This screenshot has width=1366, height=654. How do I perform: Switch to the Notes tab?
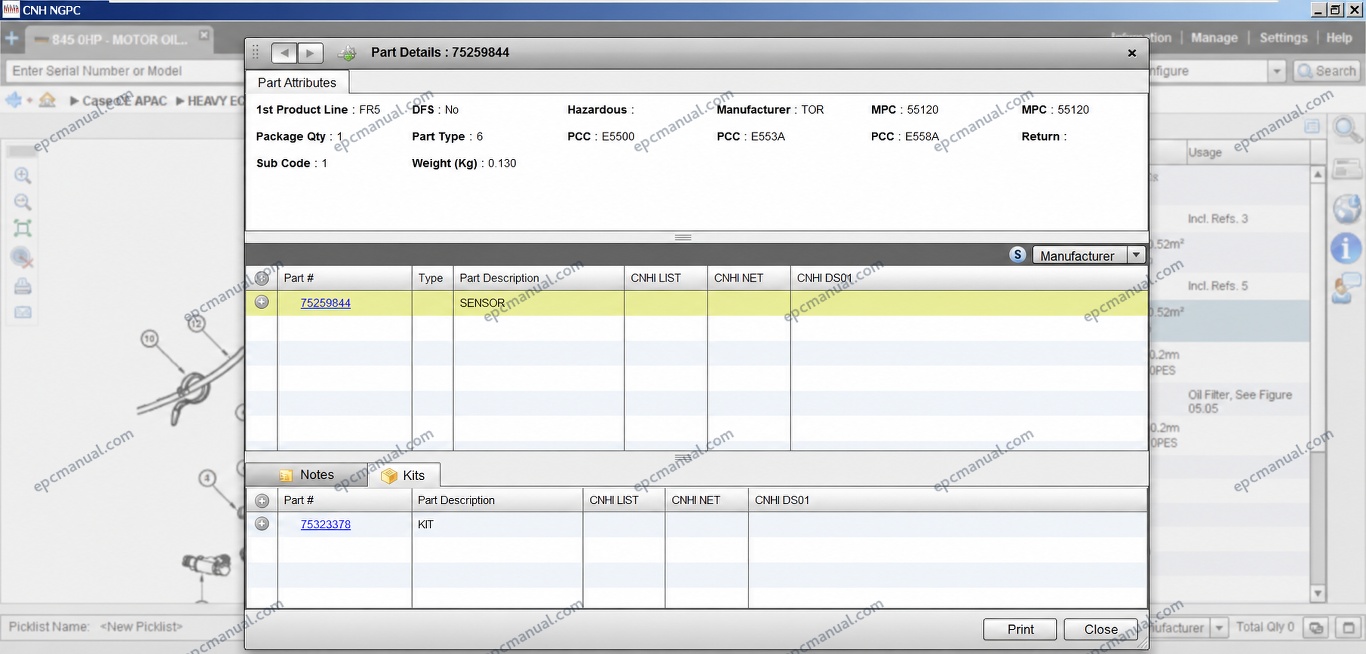coord(307,475)
